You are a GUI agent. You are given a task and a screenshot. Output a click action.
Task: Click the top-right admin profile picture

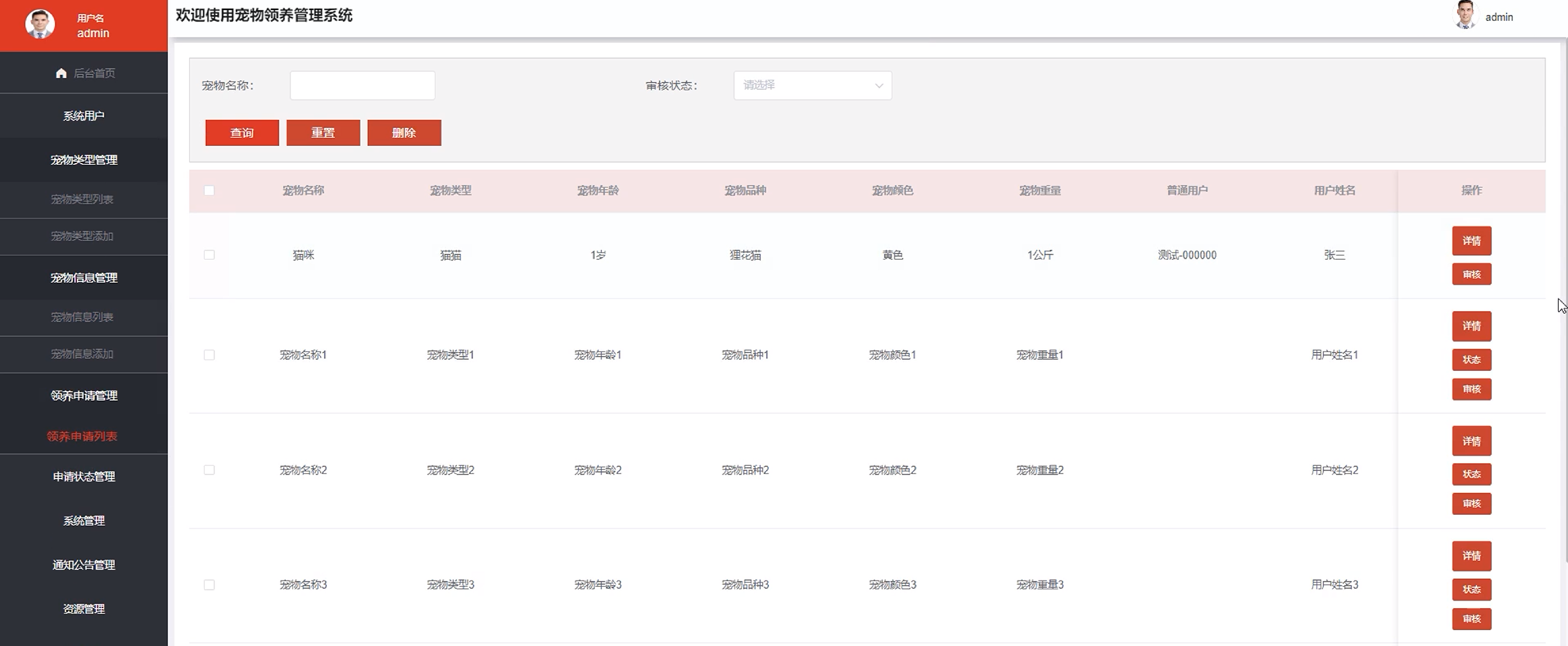point(1465,15)
